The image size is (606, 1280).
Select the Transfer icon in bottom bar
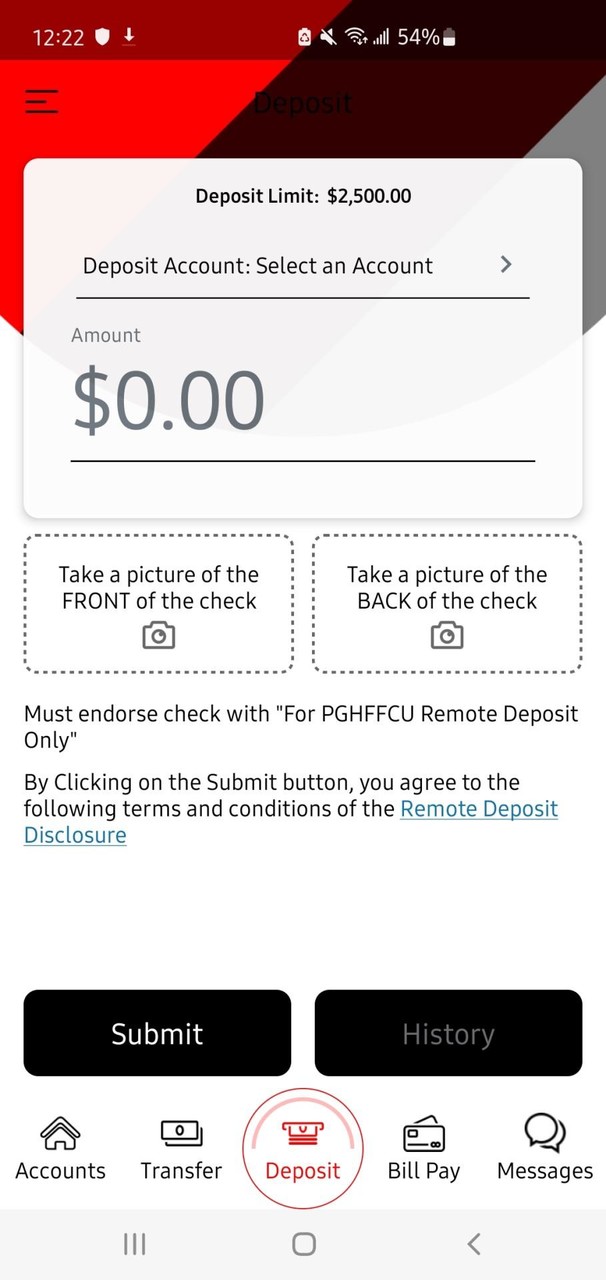pos(181,1148)
